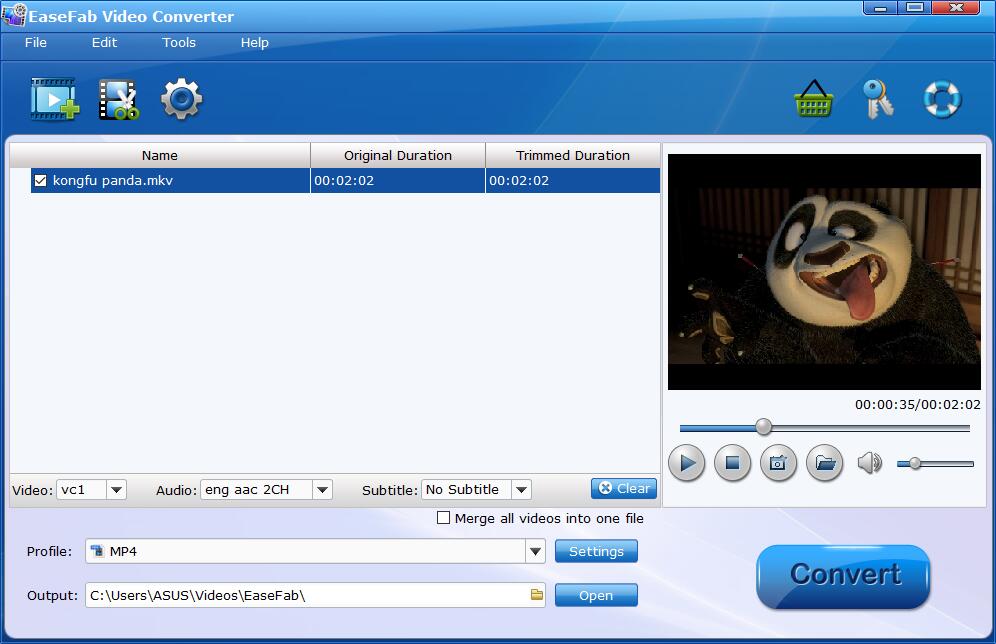The width and height of the screenshot is (996, 644).
Task: Click the video seek slider handle
Action: point(764,427)
